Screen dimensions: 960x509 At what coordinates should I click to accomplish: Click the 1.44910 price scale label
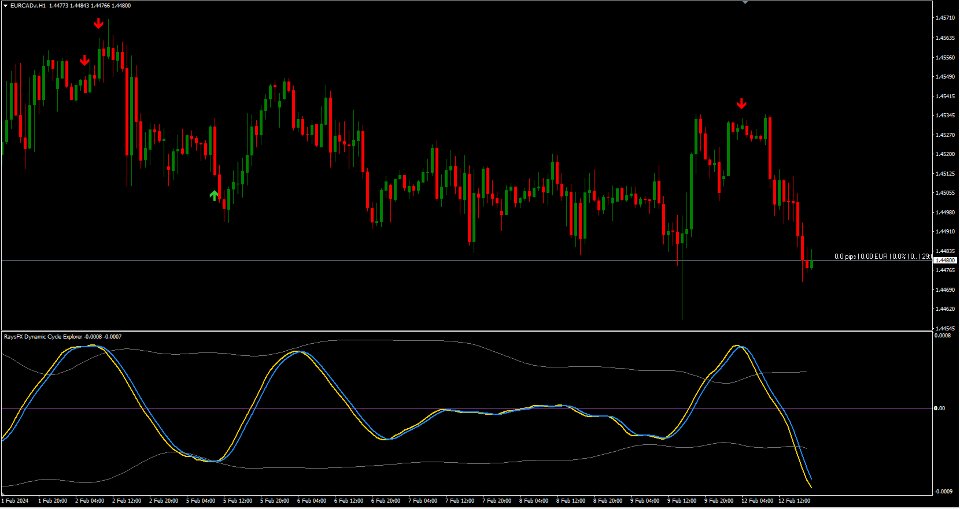945,232
